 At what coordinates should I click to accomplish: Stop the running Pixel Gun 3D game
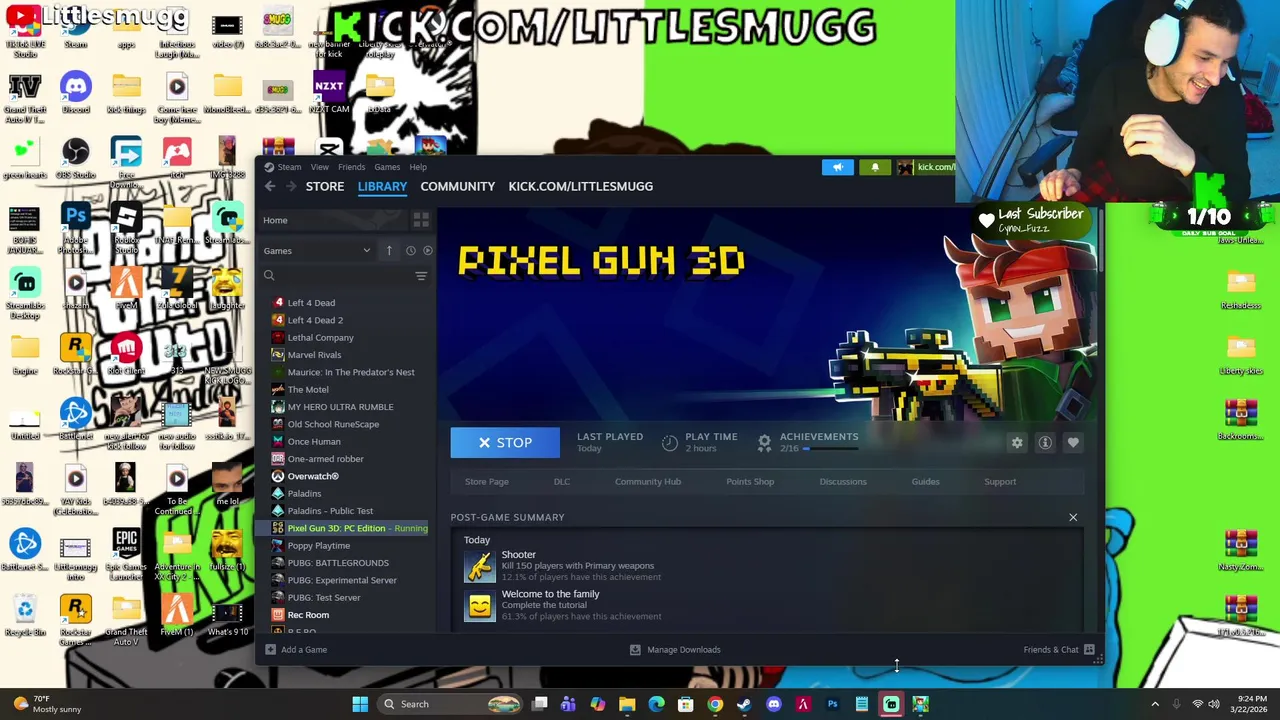pos(505,442)
